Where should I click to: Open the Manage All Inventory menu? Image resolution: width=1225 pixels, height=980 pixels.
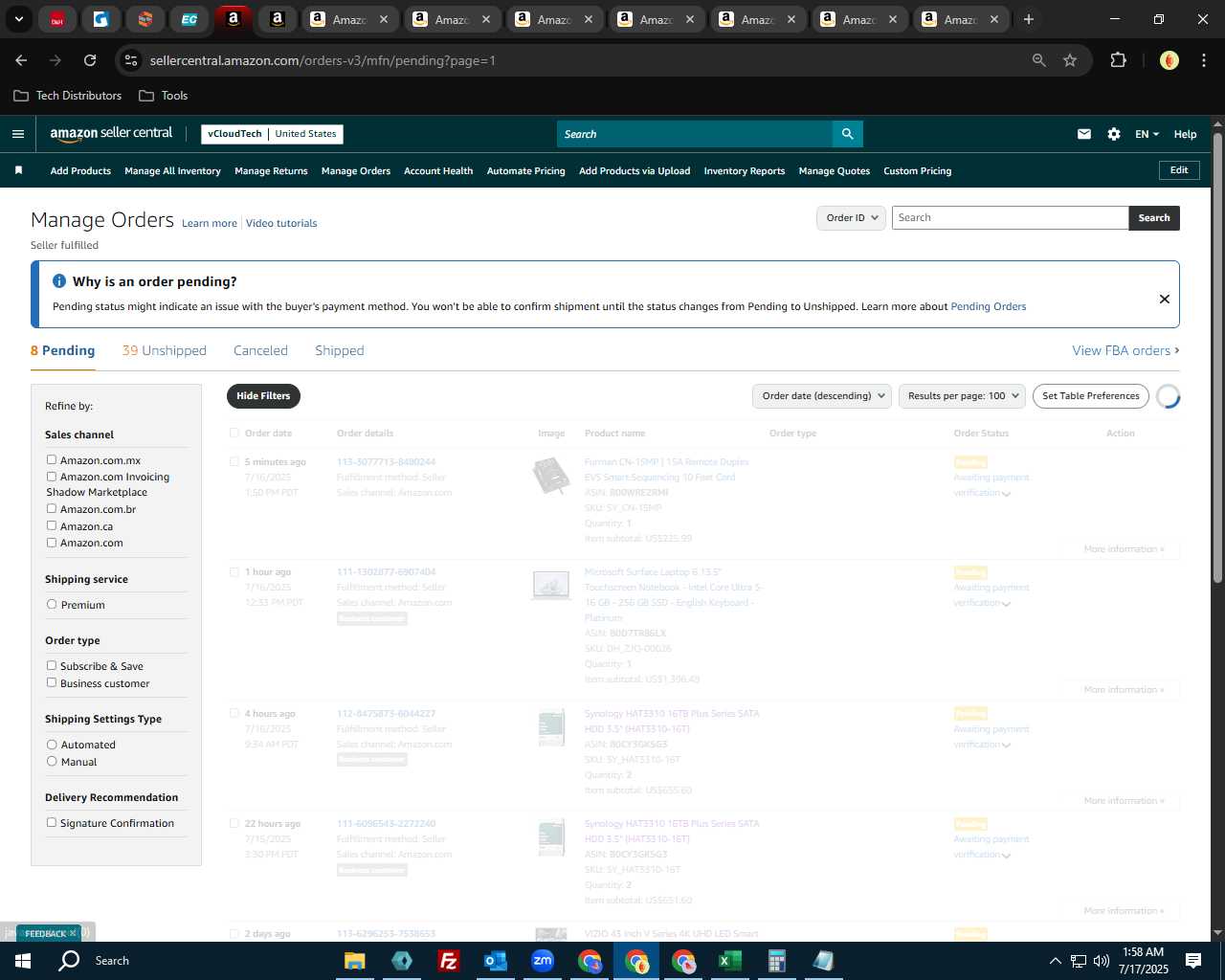click(172, 171)
